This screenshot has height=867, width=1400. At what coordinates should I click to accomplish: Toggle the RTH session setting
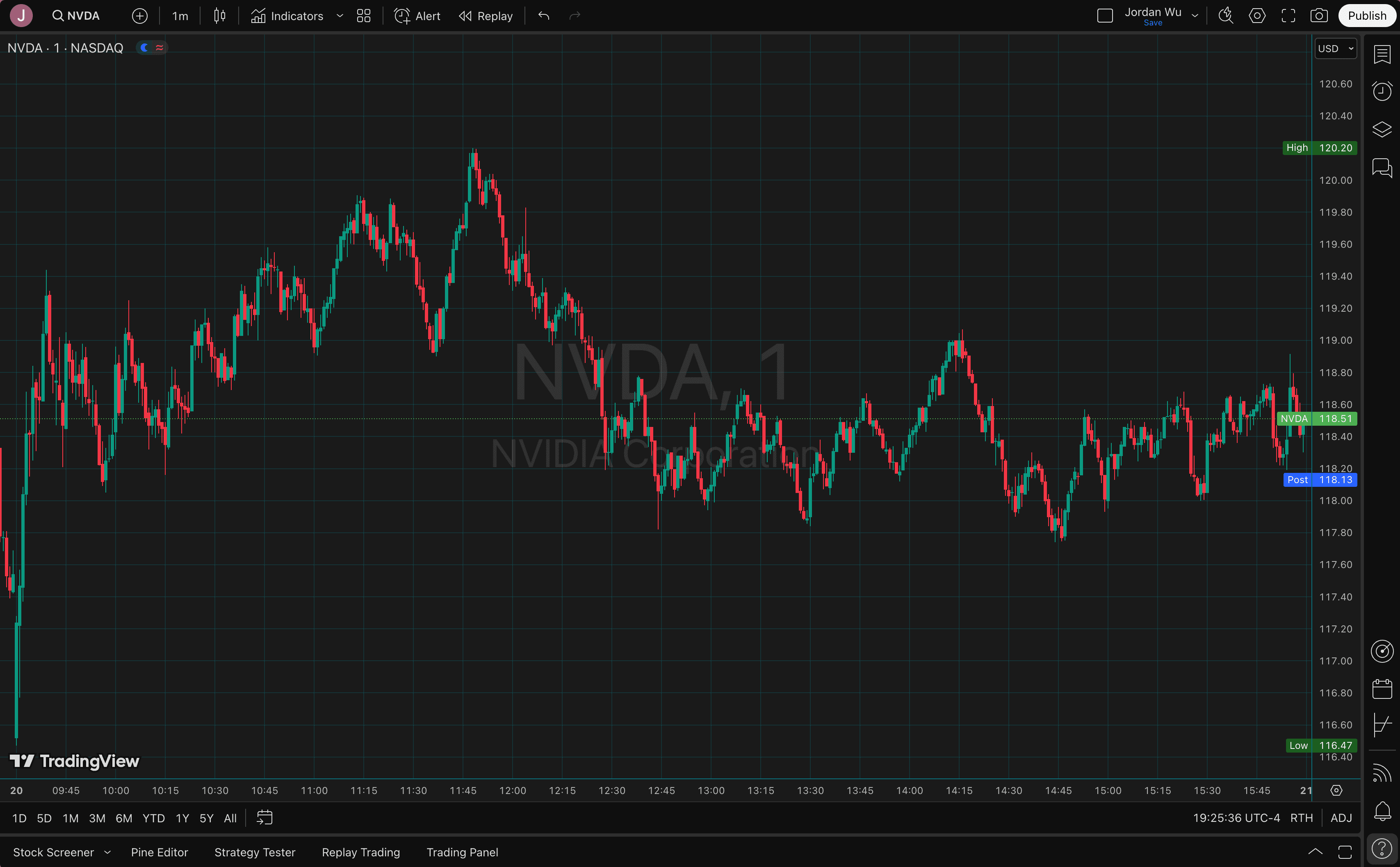click(1301, 818)
